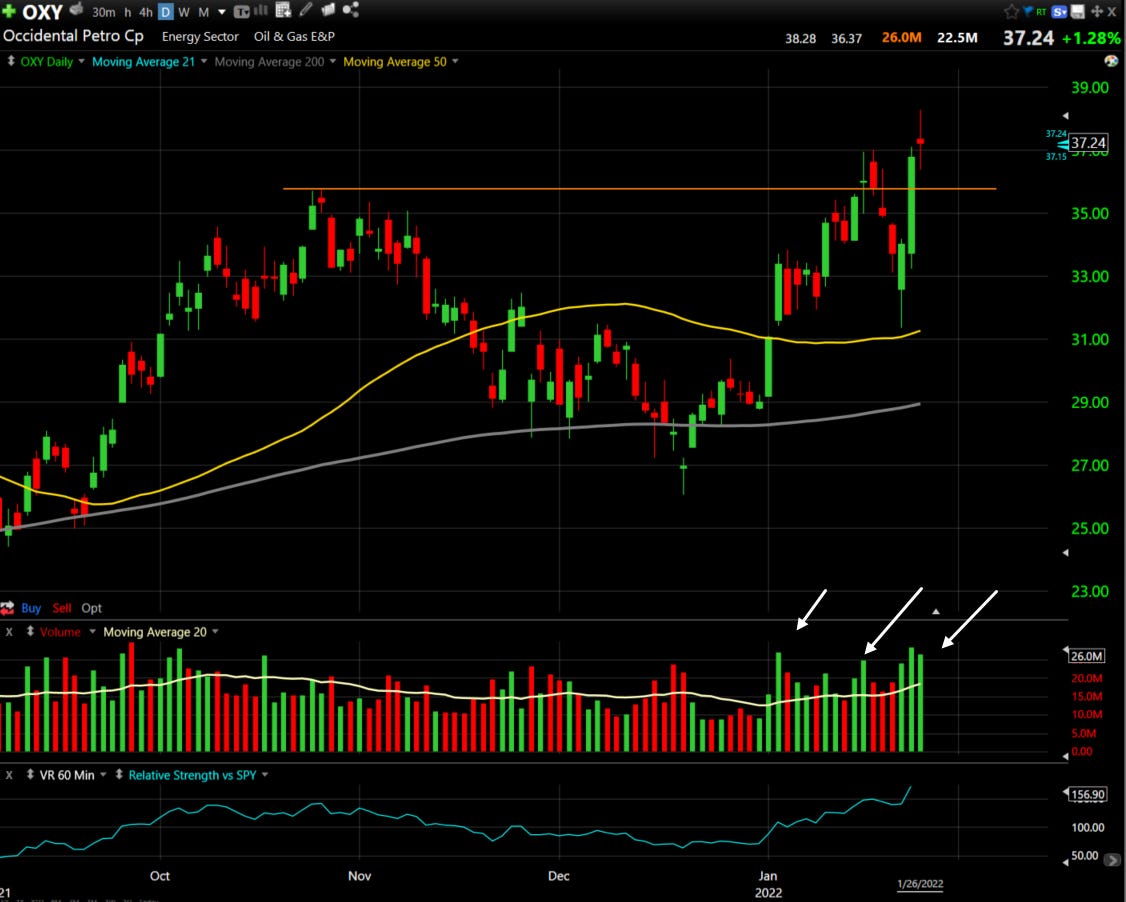Click the add-to-table grid icon
This screenshot has height=902, width=1126.
point(283,10)
